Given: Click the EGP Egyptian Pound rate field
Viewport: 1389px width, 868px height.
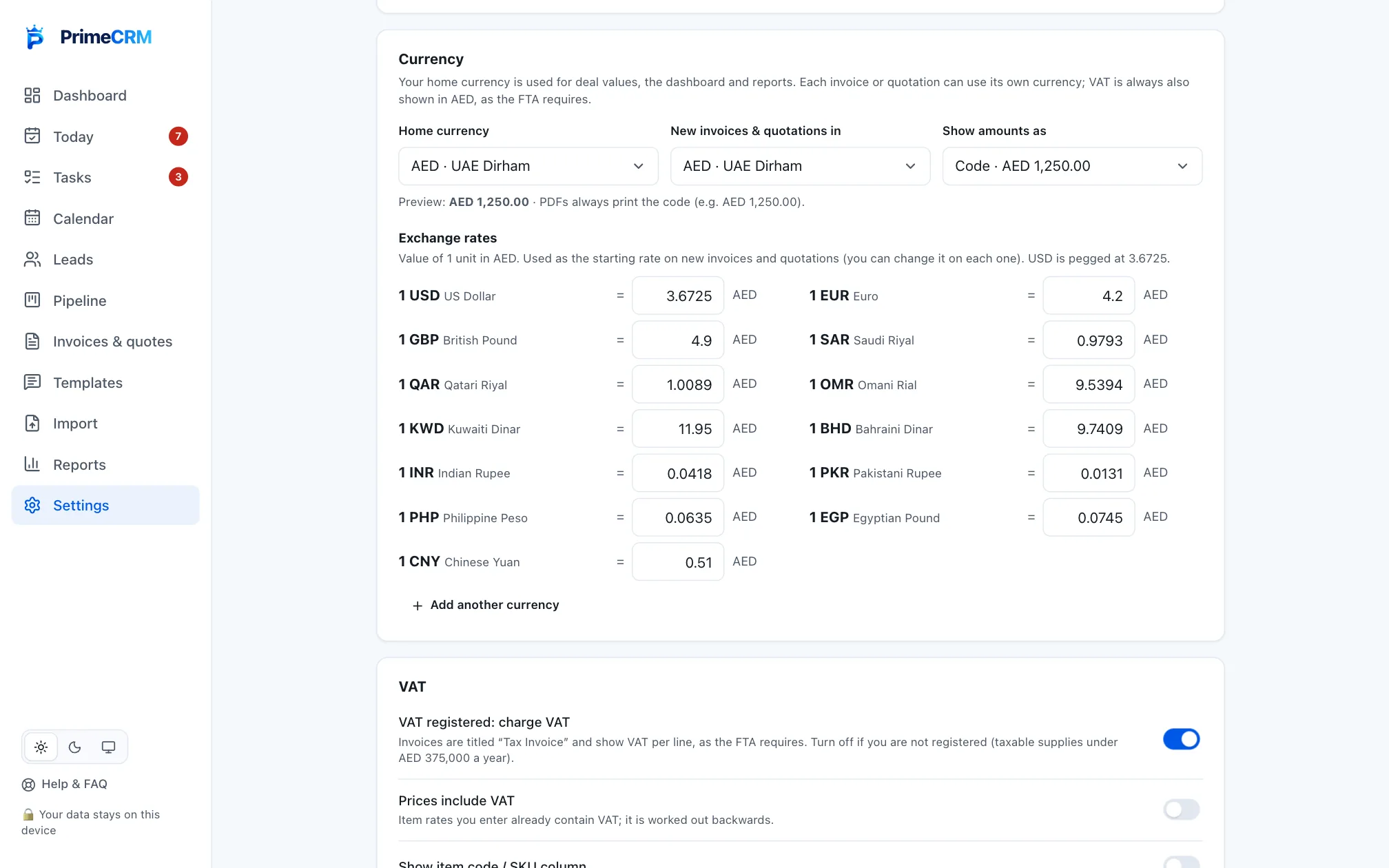Looking at the screenshot, I should (1089, 517).
